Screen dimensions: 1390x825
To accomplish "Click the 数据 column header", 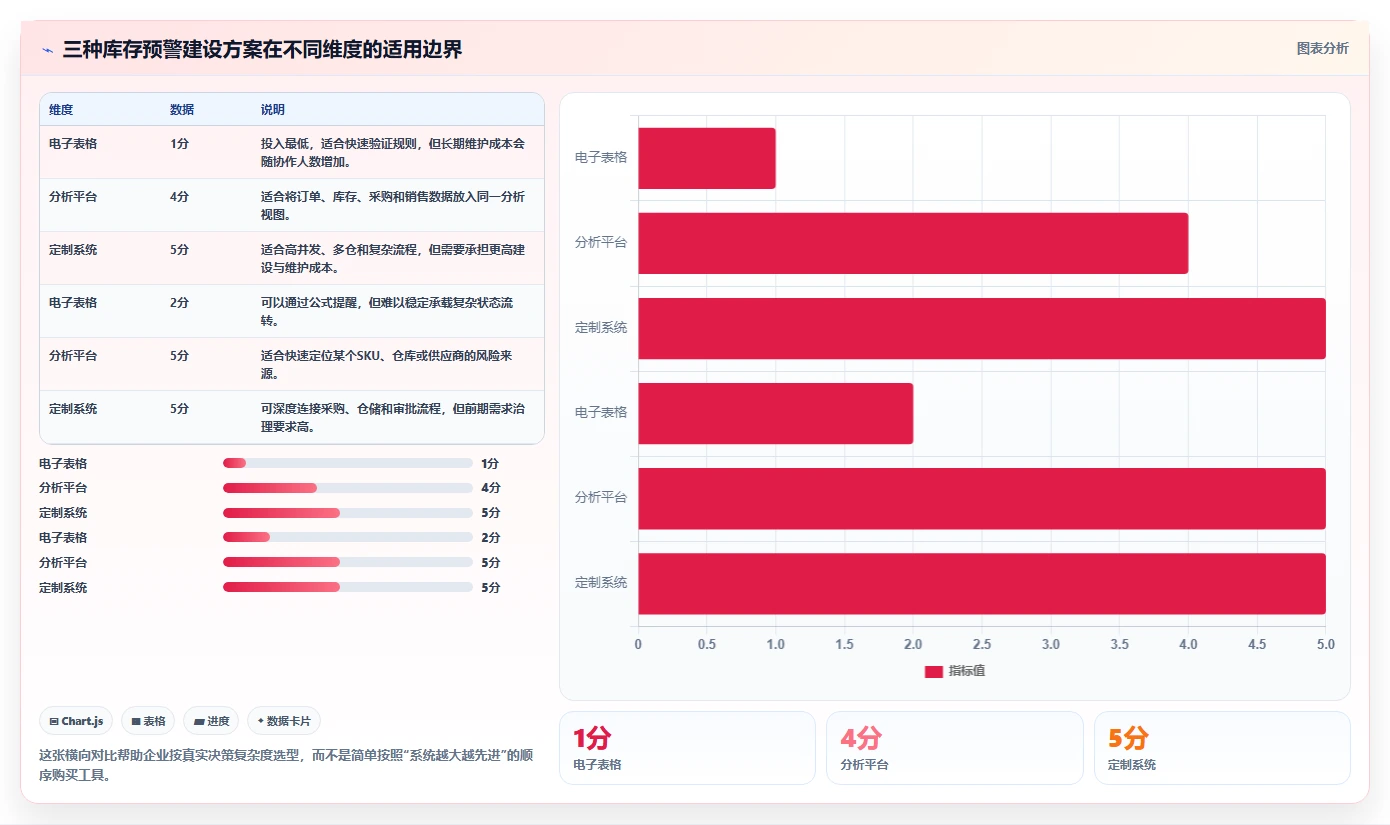I will coord(182,110).
